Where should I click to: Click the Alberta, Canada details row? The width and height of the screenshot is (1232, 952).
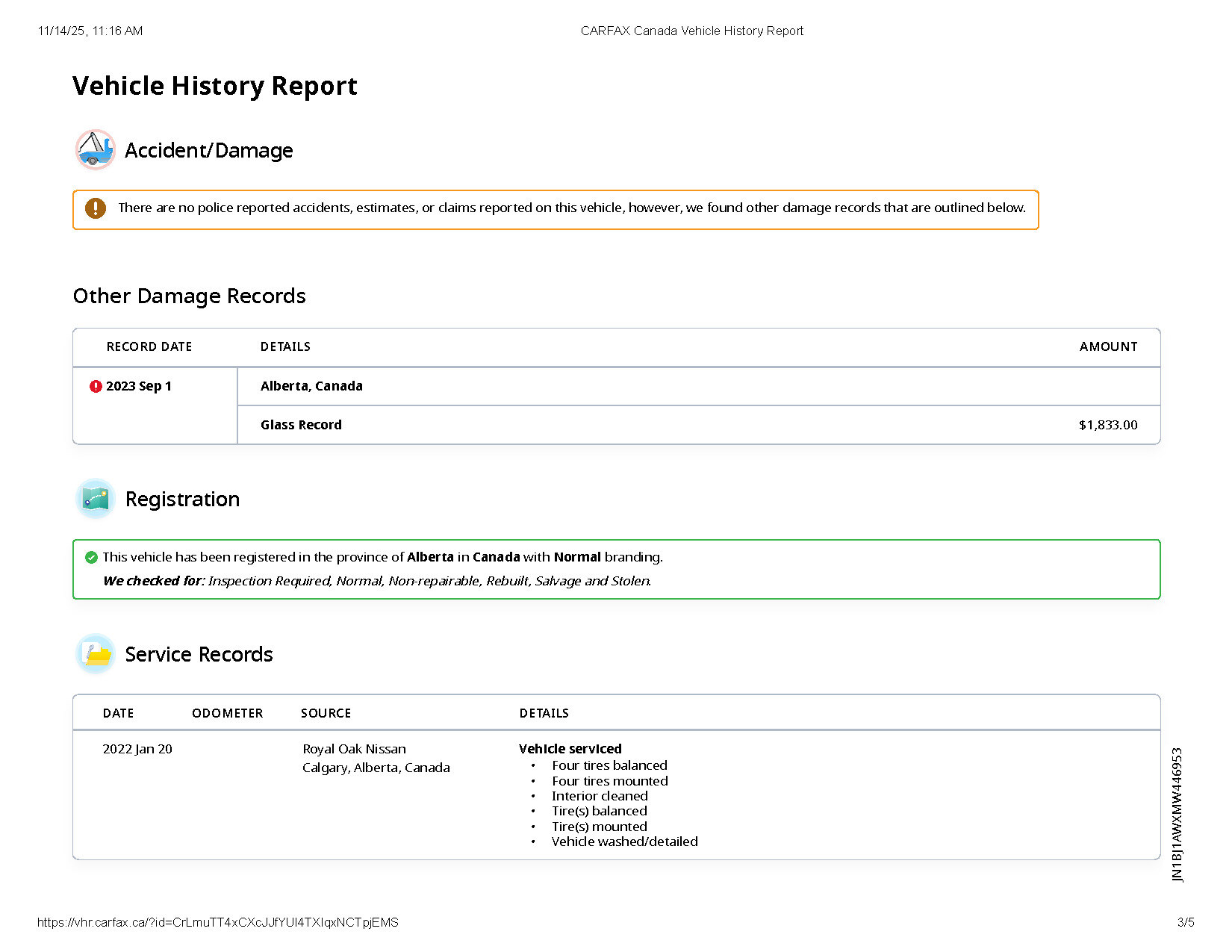(x=311, y=386)
